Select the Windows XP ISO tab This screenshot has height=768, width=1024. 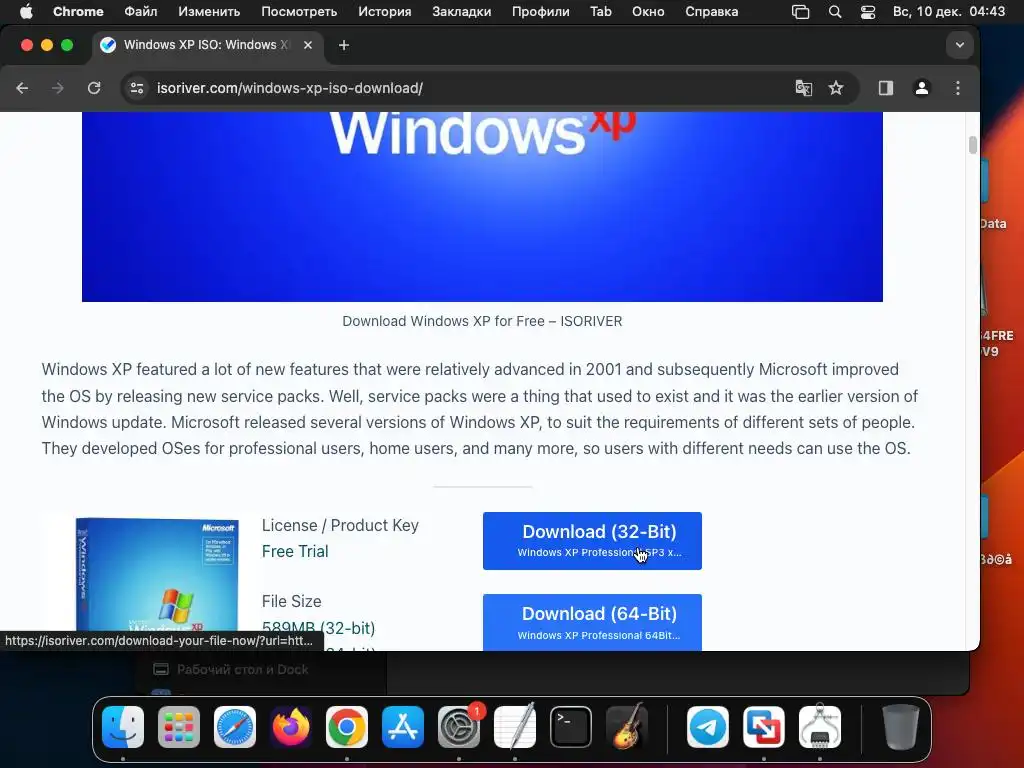[208, 45]
